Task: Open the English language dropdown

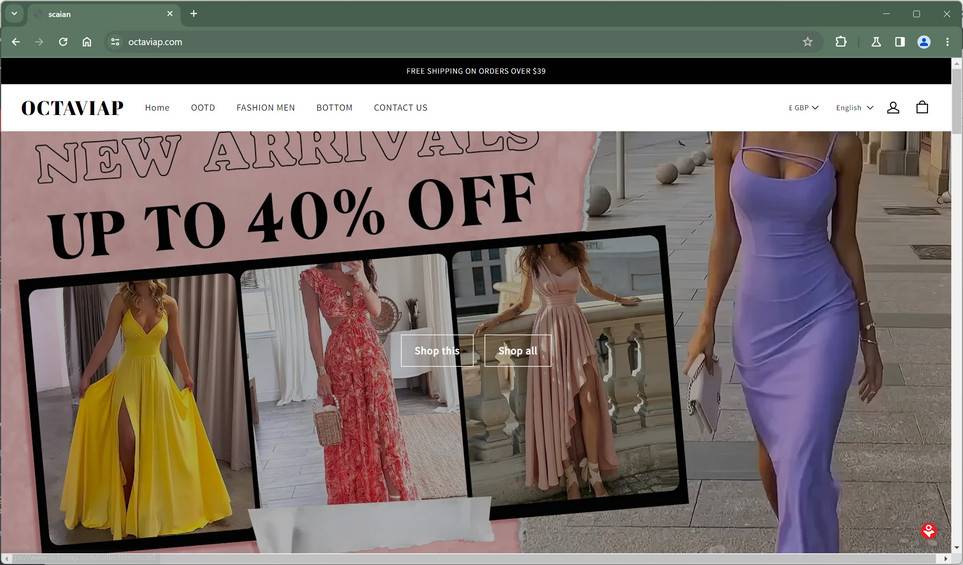Action: [x=854, y=107]
